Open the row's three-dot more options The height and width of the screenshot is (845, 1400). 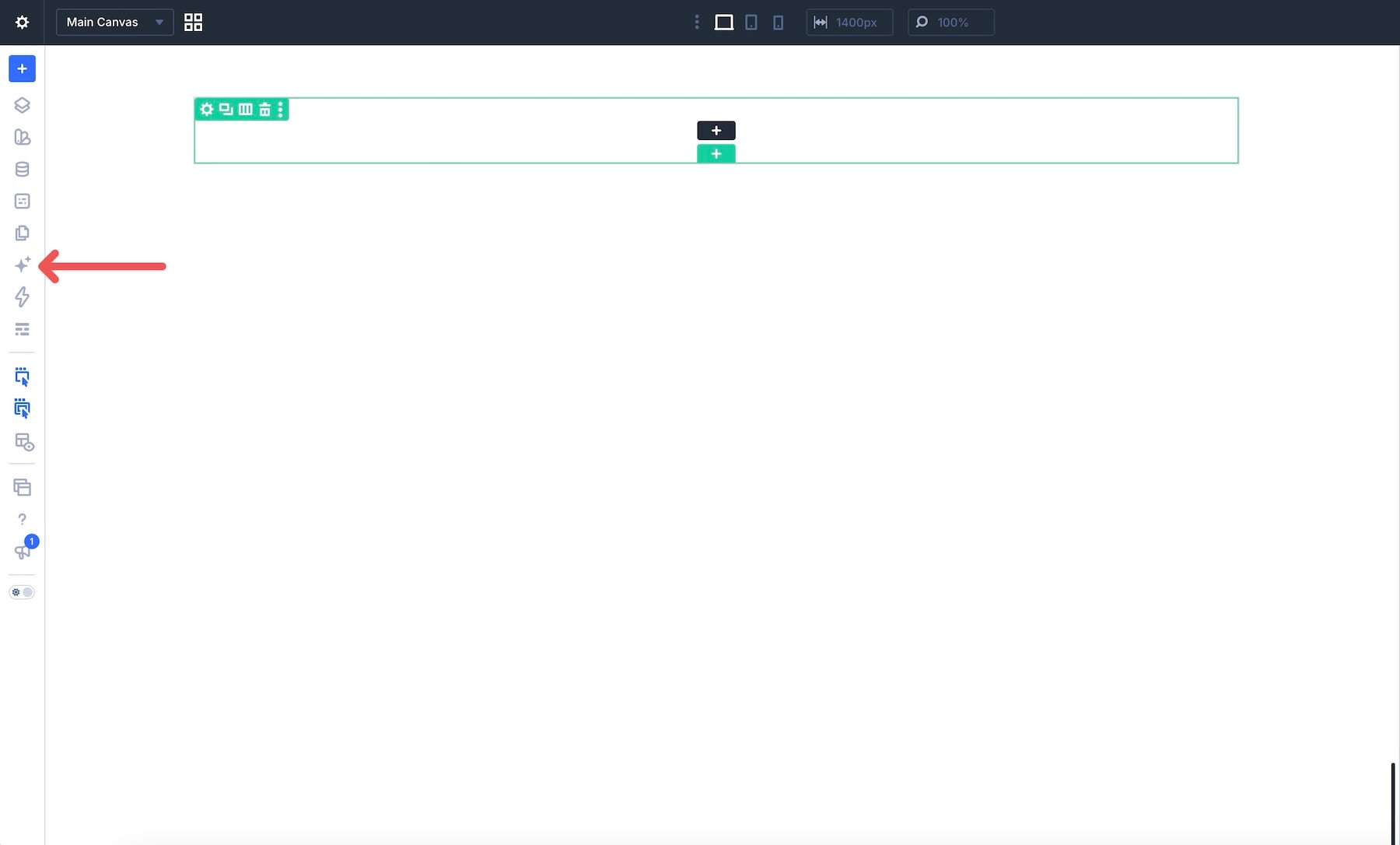pos(280,109)
